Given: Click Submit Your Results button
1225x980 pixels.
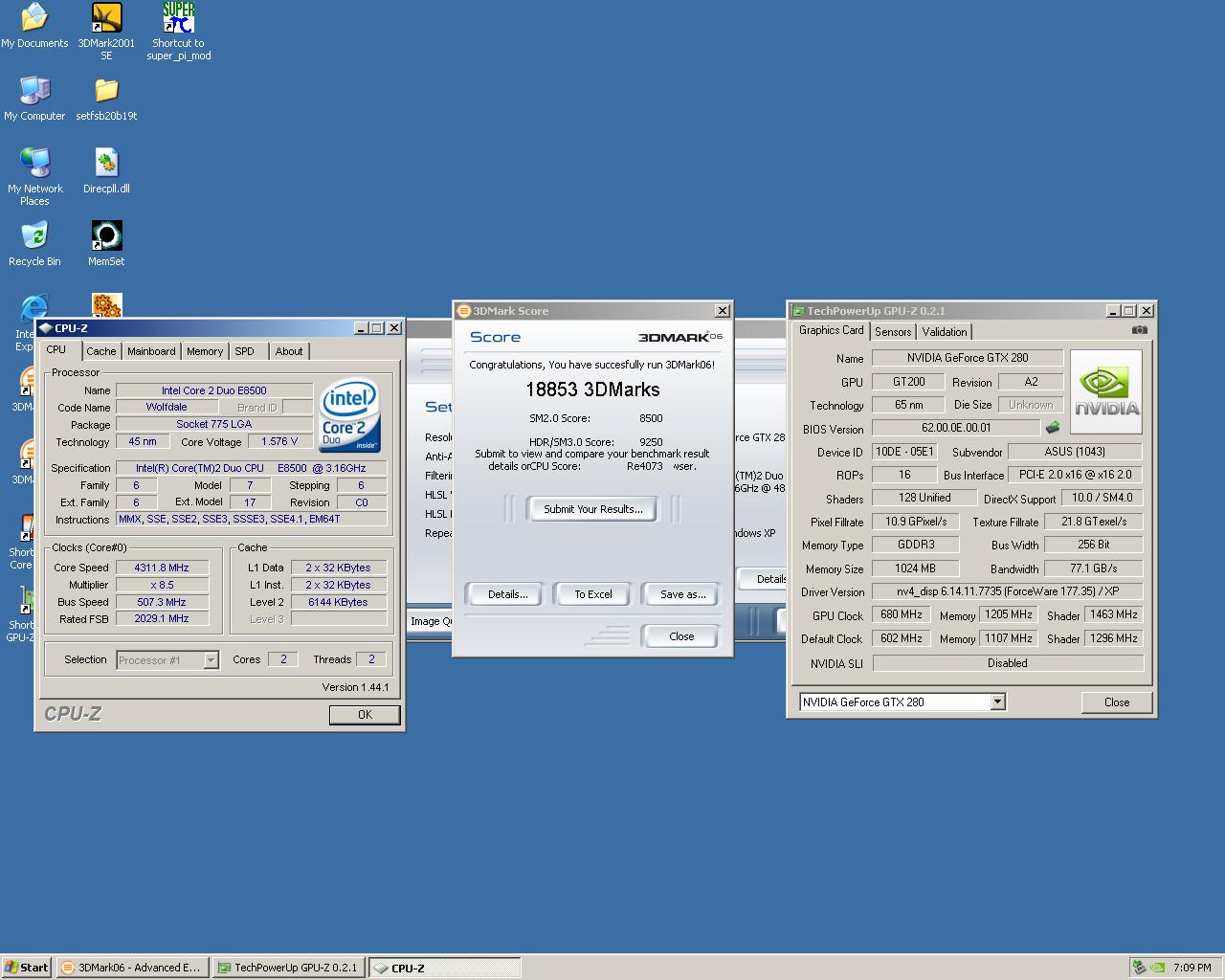Looking at the screenshot, I should coord(593,509).
